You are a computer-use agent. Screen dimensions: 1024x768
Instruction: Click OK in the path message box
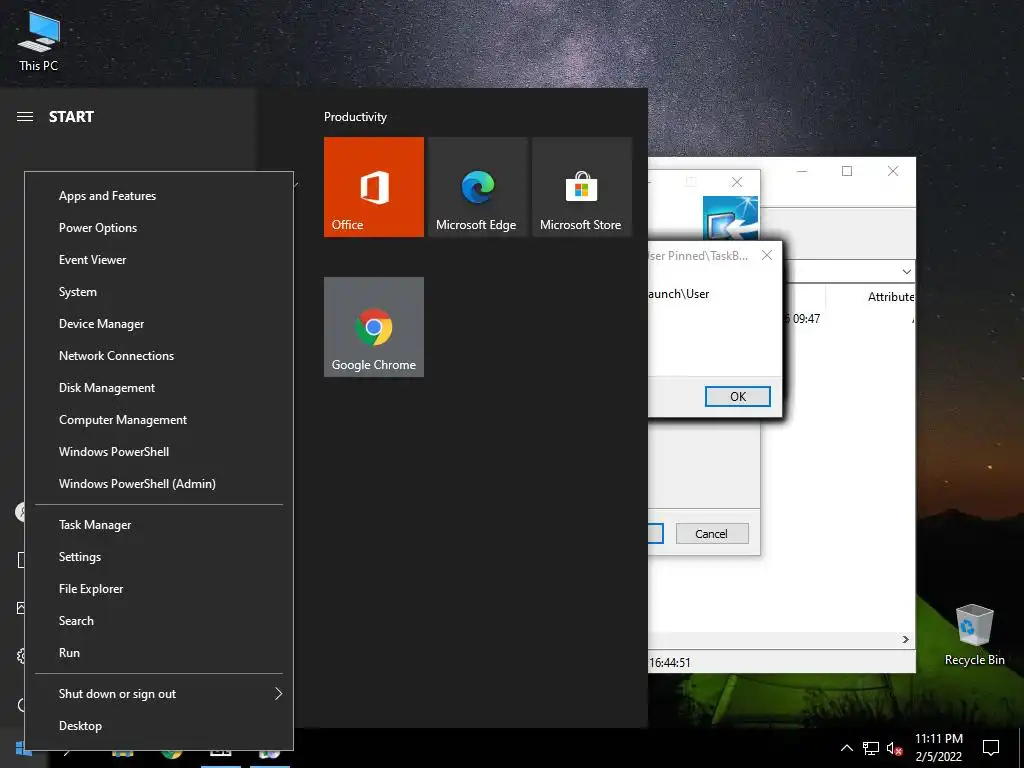737,396
